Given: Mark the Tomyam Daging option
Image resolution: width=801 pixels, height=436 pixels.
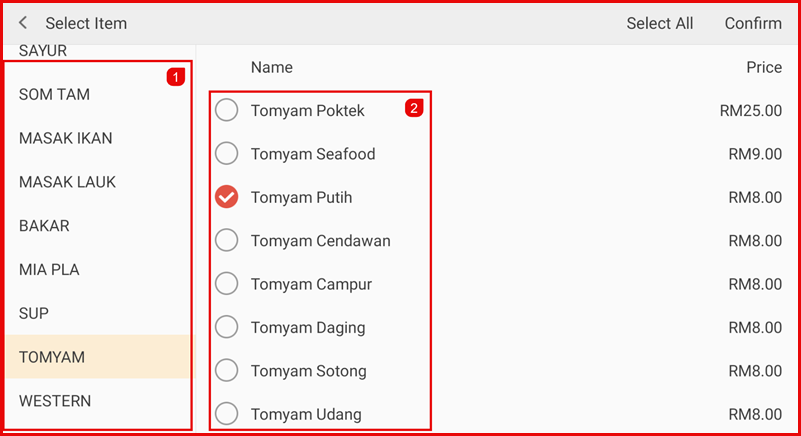Looking at the screenshot, I should point(227,328).
